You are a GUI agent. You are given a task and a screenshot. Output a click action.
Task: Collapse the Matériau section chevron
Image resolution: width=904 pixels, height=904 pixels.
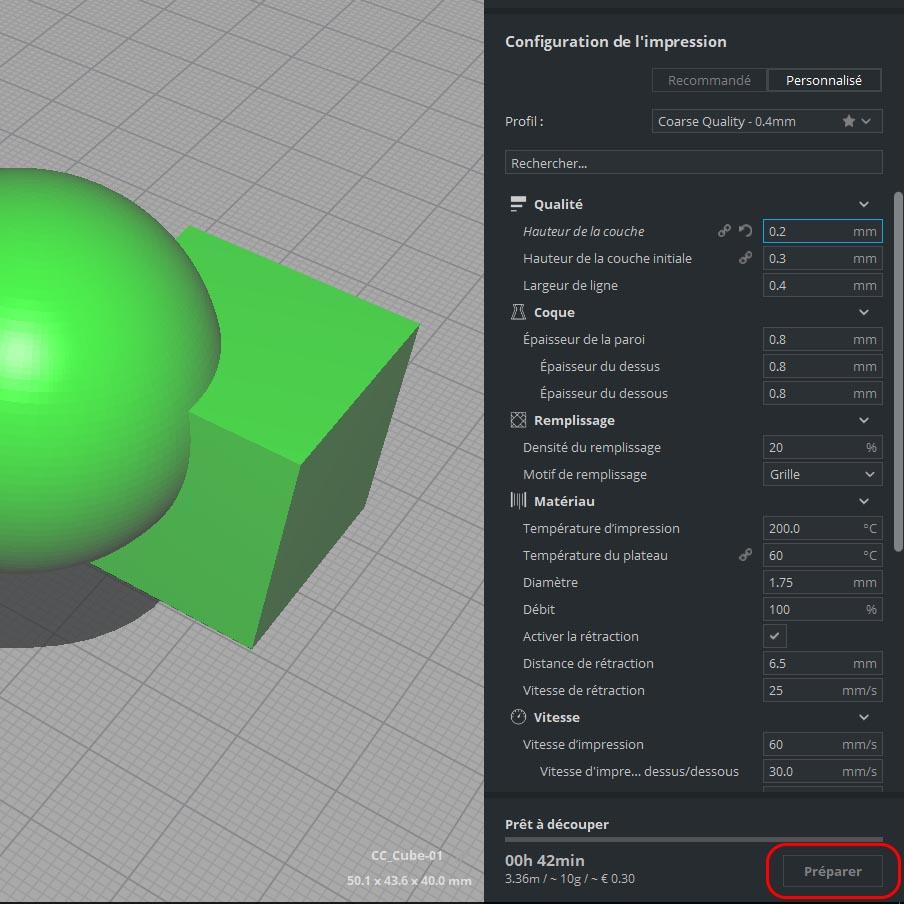[864, 501]
